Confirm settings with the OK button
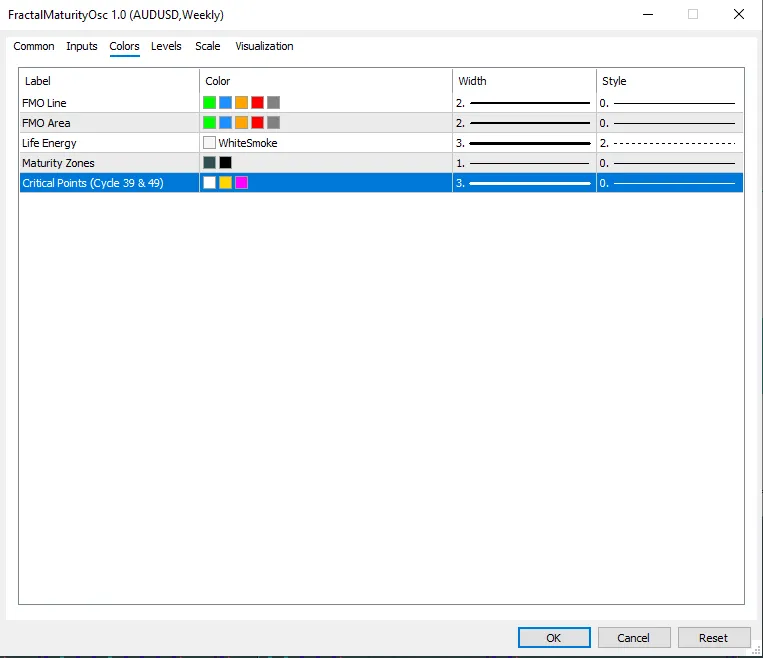The image size is (763, 658). 553,638
